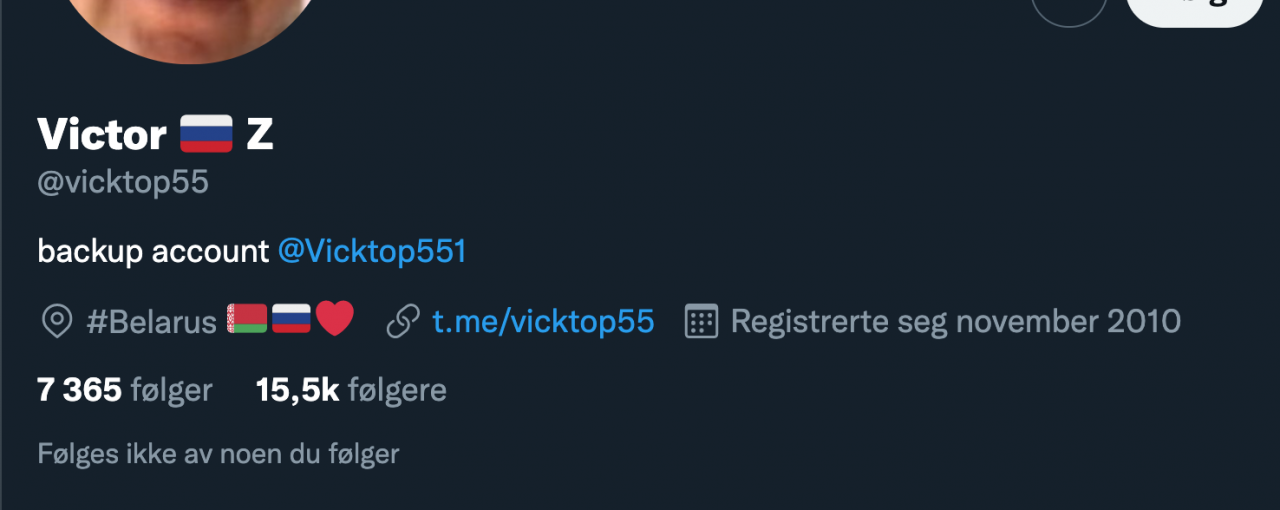Click the Russian flag beside #Belarus

(x=291, y=321)
